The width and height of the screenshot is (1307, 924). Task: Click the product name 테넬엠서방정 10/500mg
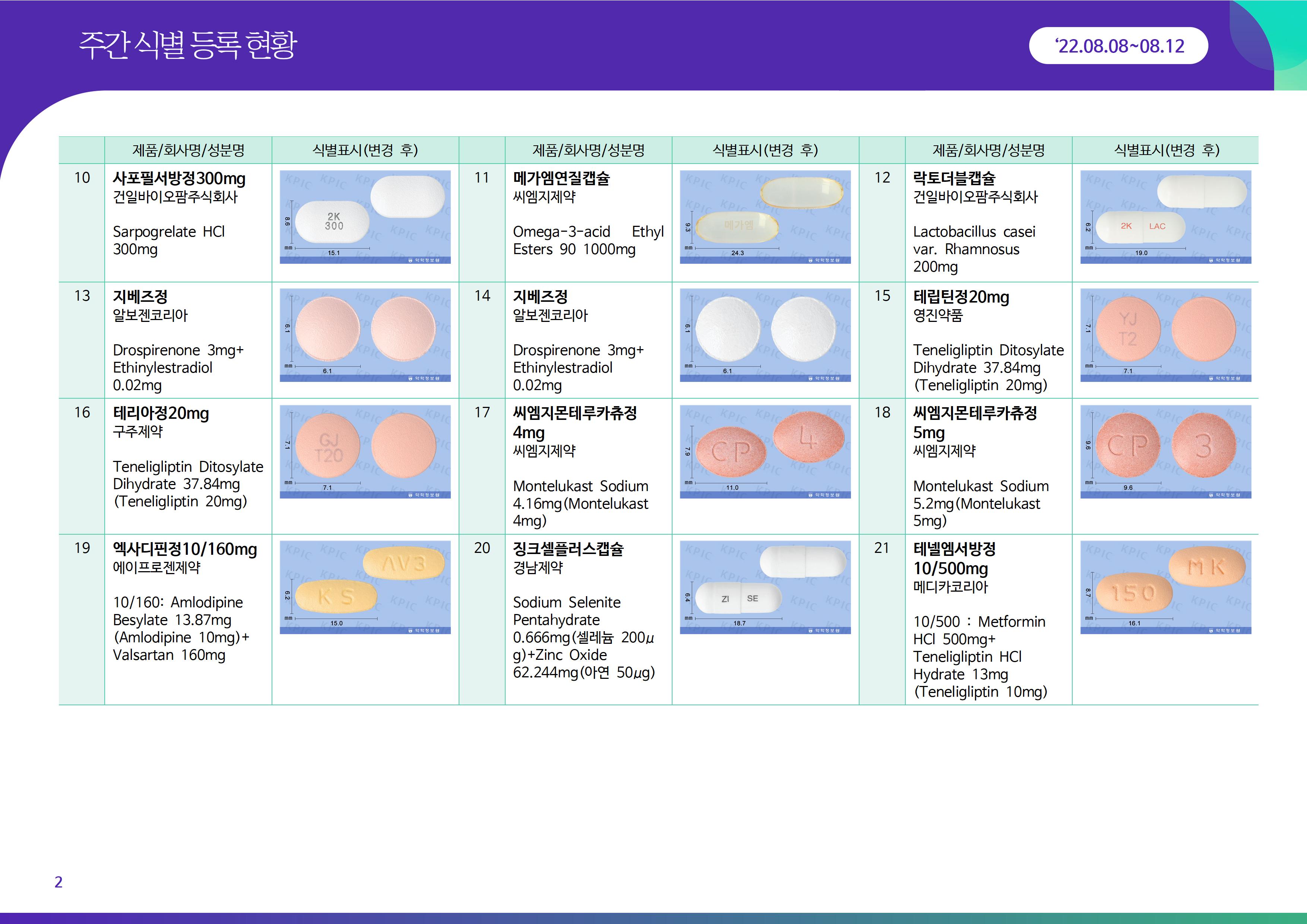click(954, 558)
